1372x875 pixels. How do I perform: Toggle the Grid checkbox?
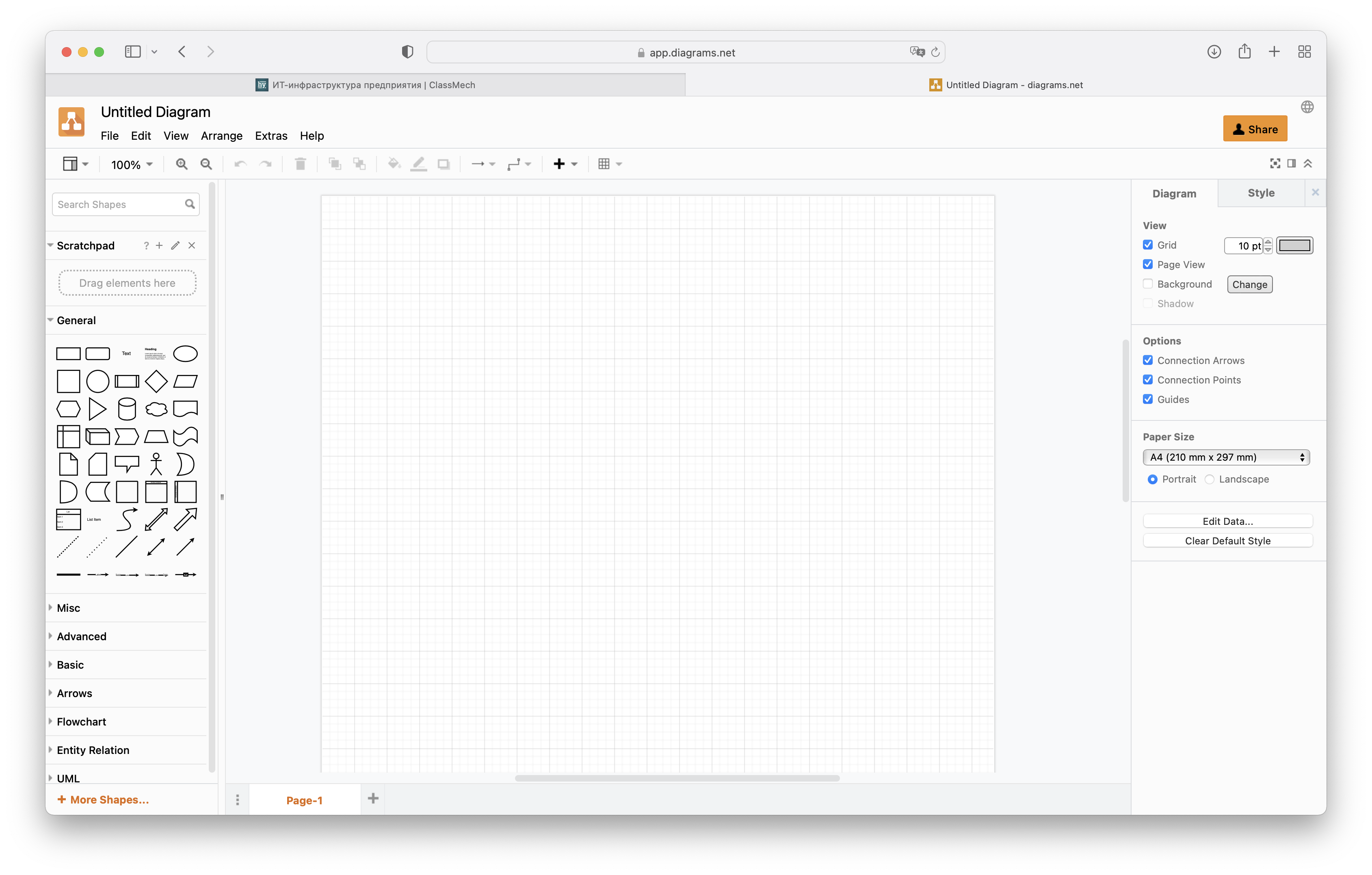point(1147,245)
